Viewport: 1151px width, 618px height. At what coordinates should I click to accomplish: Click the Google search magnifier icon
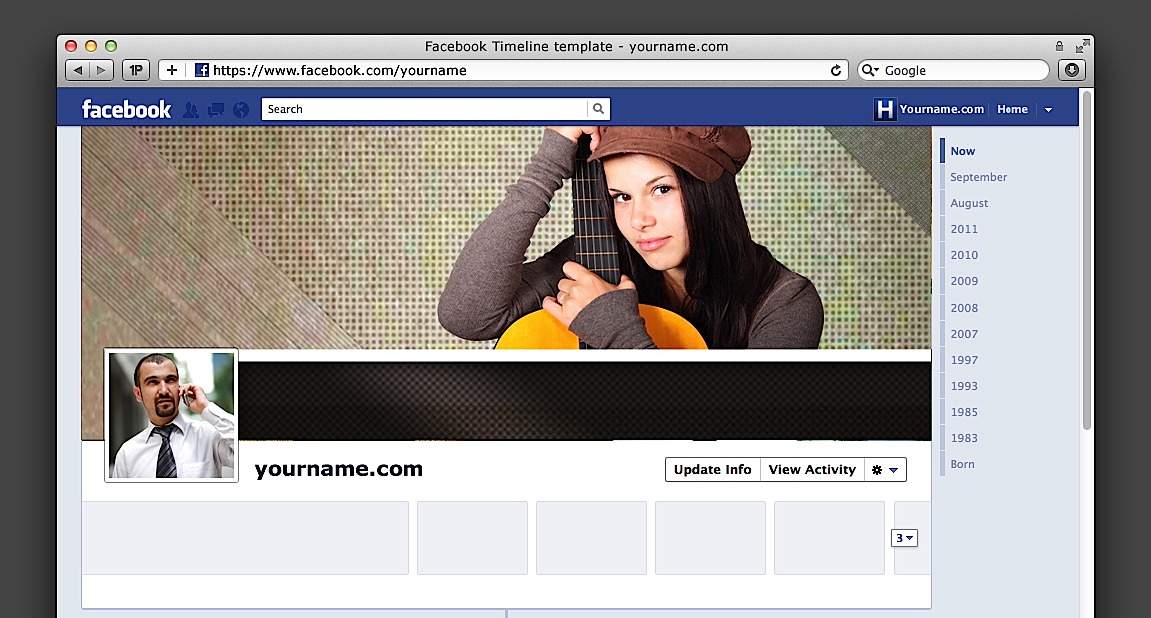(867, 70)
